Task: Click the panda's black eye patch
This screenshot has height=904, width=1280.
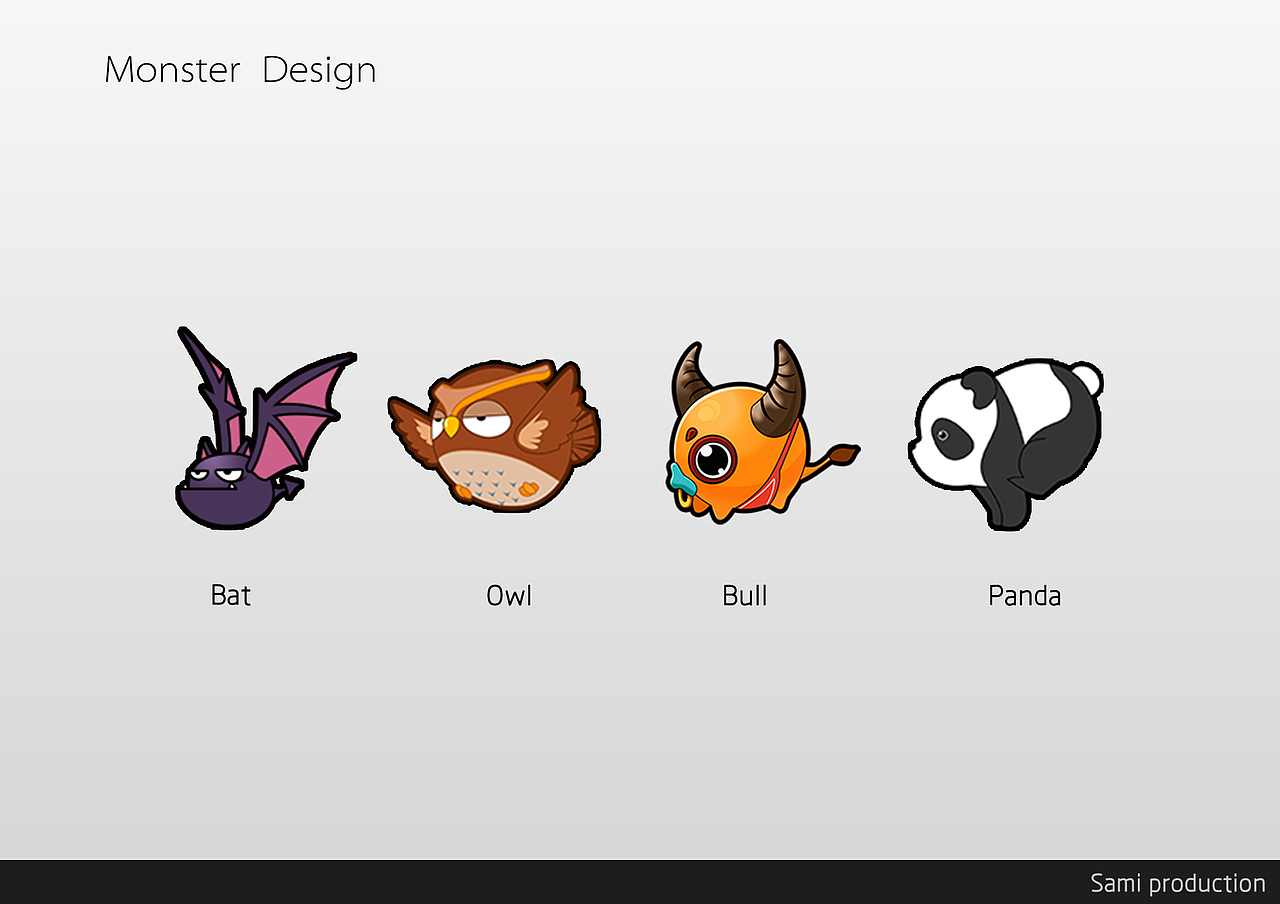Action: tap(950, 437)
